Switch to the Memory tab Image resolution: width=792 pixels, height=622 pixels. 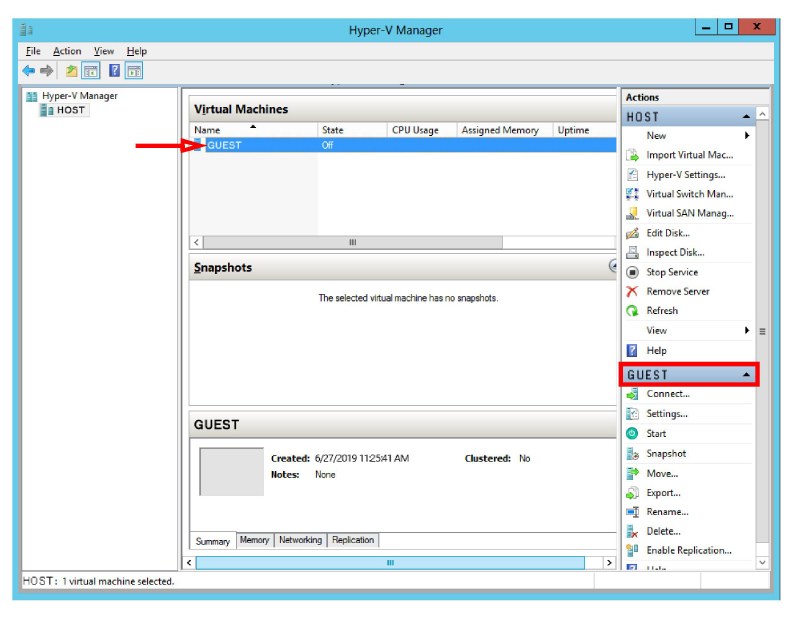[255, 540]
